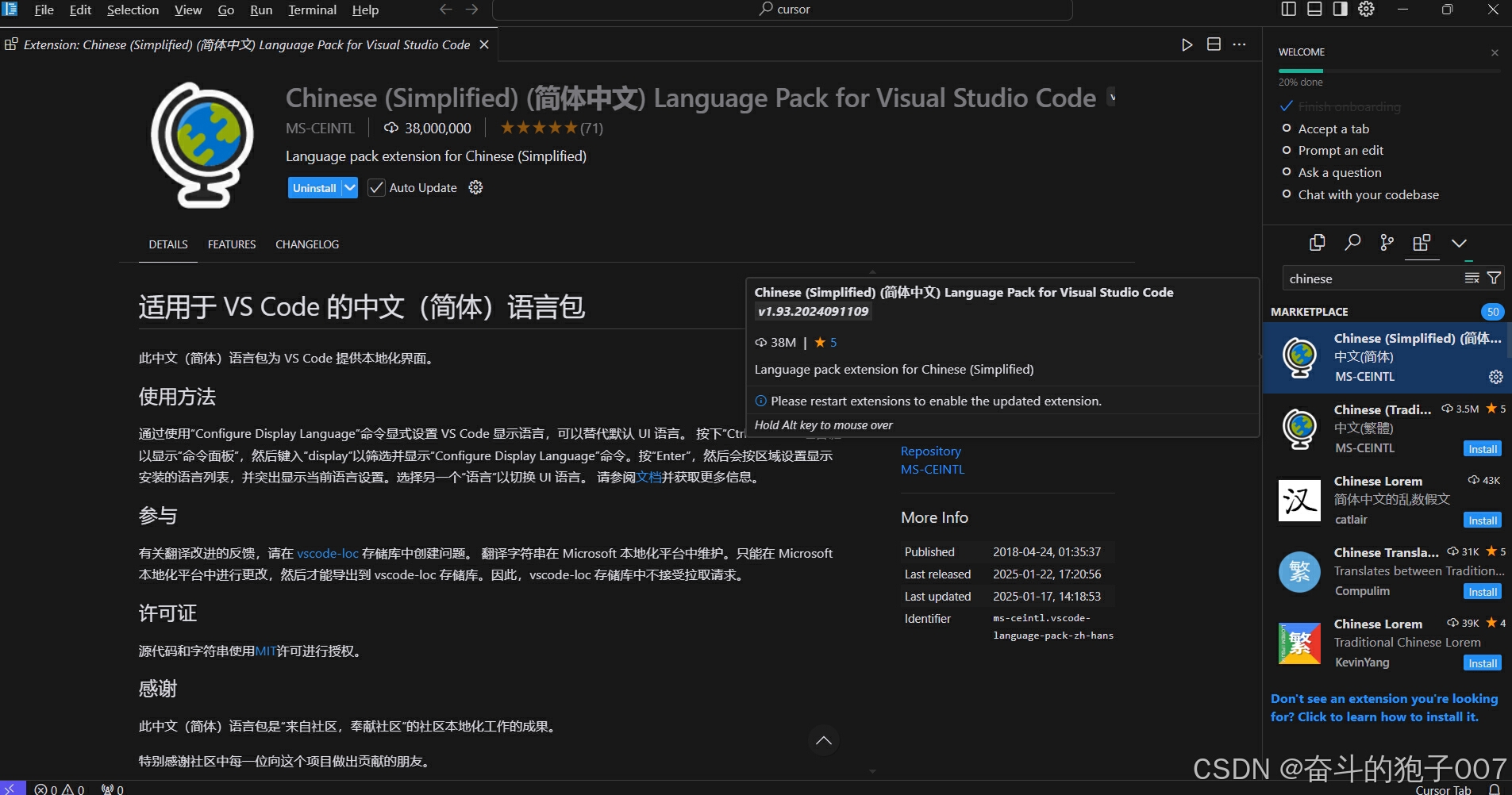Expand the Uninstall dropdown arrow
The width and height of the screenshot is (1512, 795).
pos(350,188)
